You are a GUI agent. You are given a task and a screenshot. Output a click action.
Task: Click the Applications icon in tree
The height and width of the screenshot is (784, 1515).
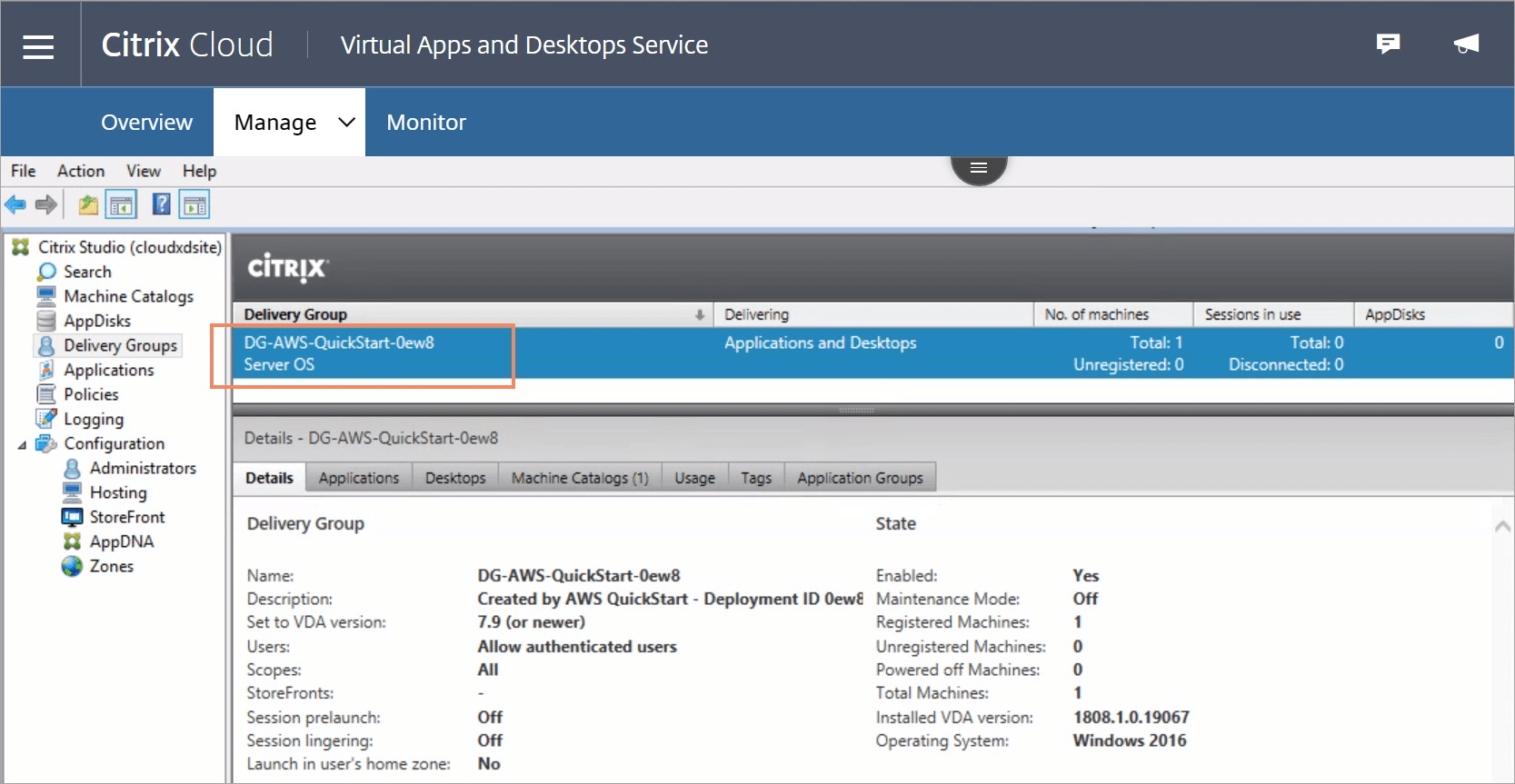tap(46, 370)
